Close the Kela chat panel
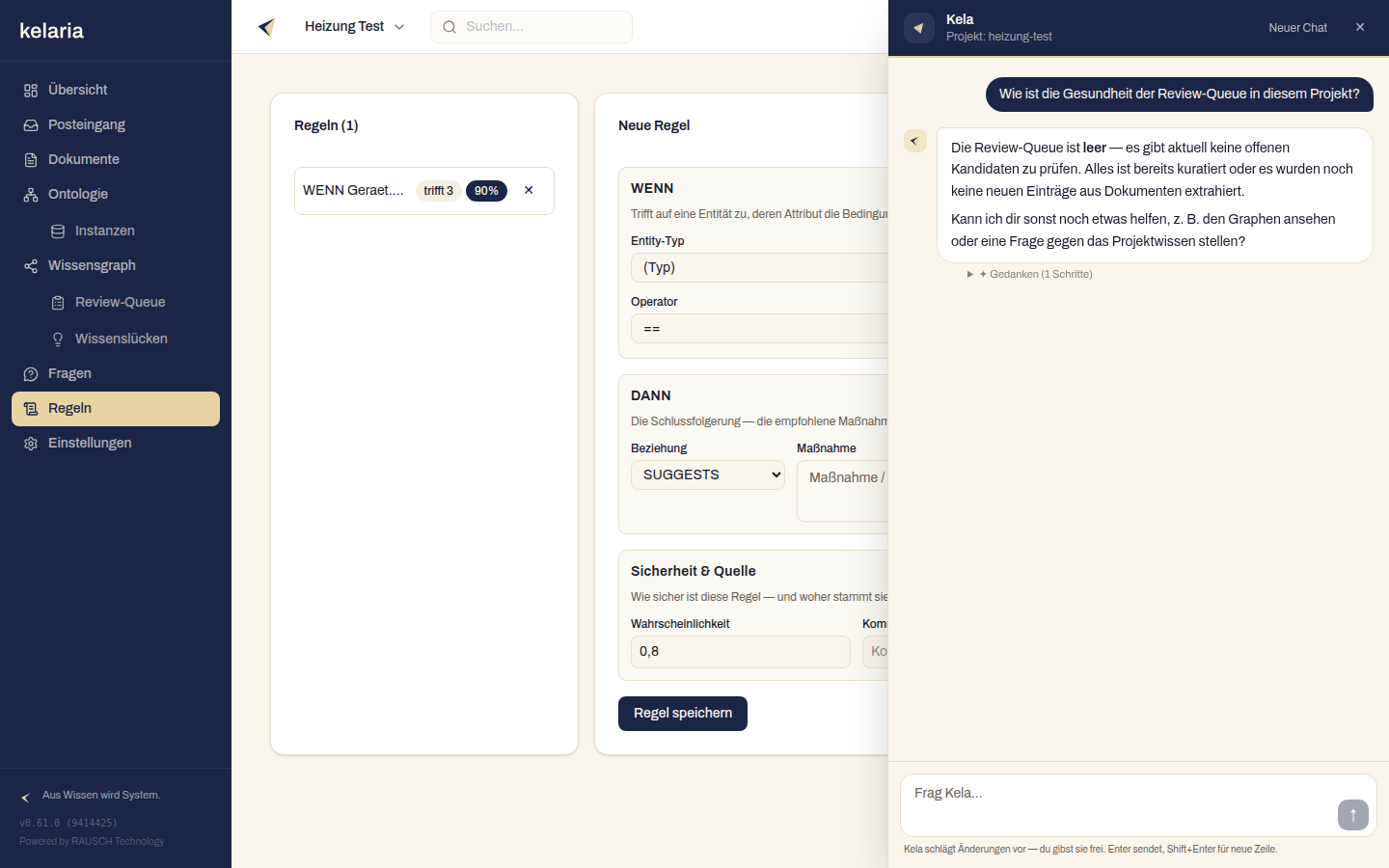The width and height of the screenshot is (1389, 868). click(x=1360, y=27)
